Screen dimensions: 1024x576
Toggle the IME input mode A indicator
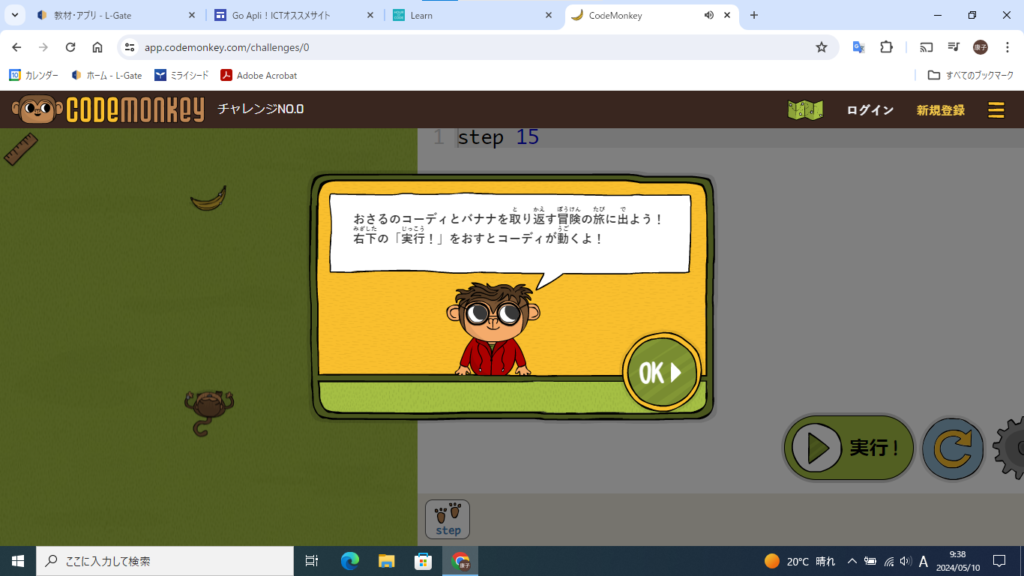click(923, 561)
